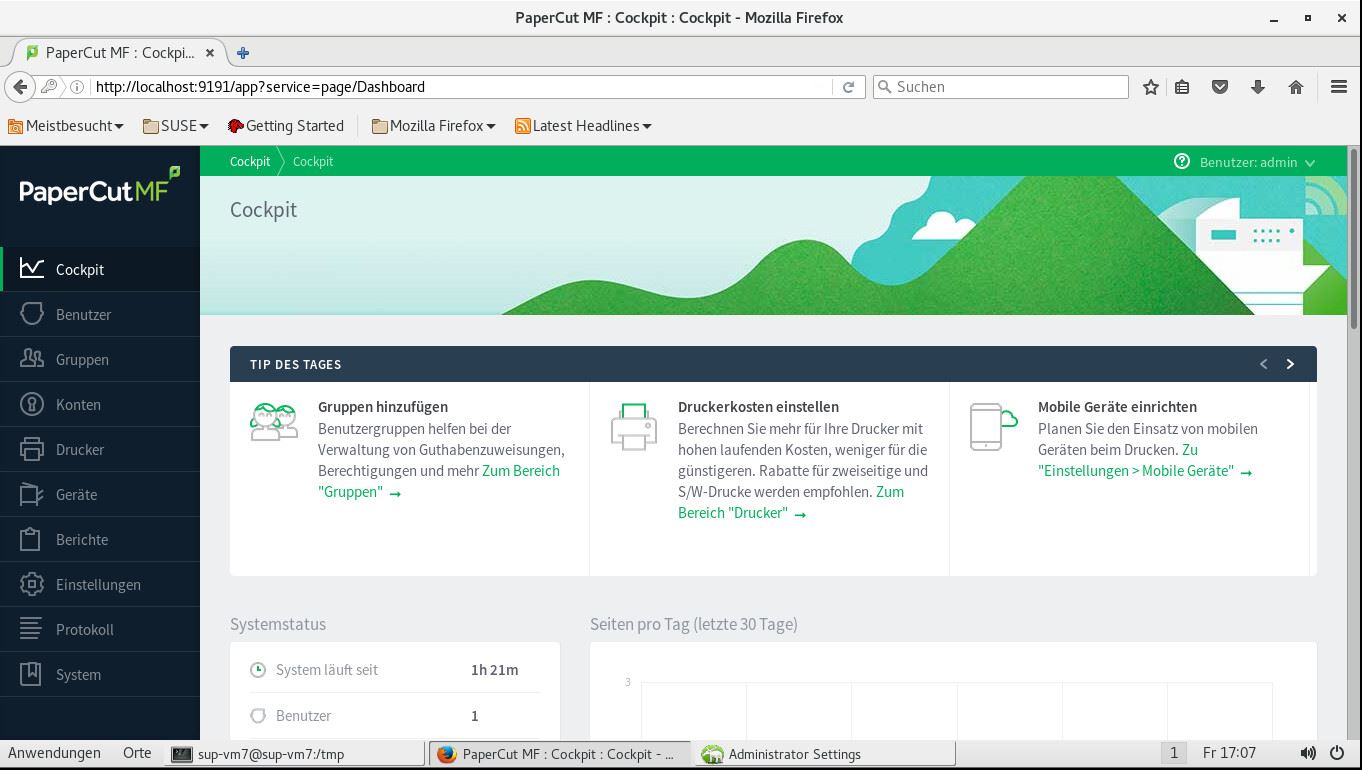1362x770 pixels.
Task: Open the Geräte section icon
Action: coord(32,495)
